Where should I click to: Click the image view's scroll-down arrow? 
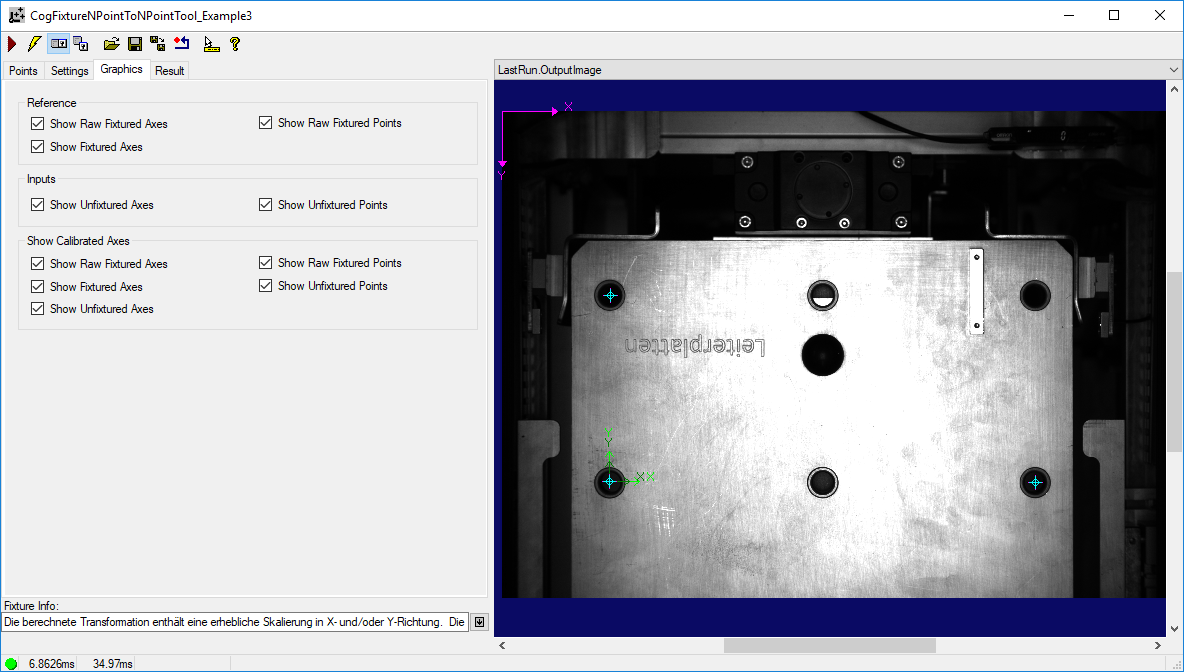[1174, 629]
